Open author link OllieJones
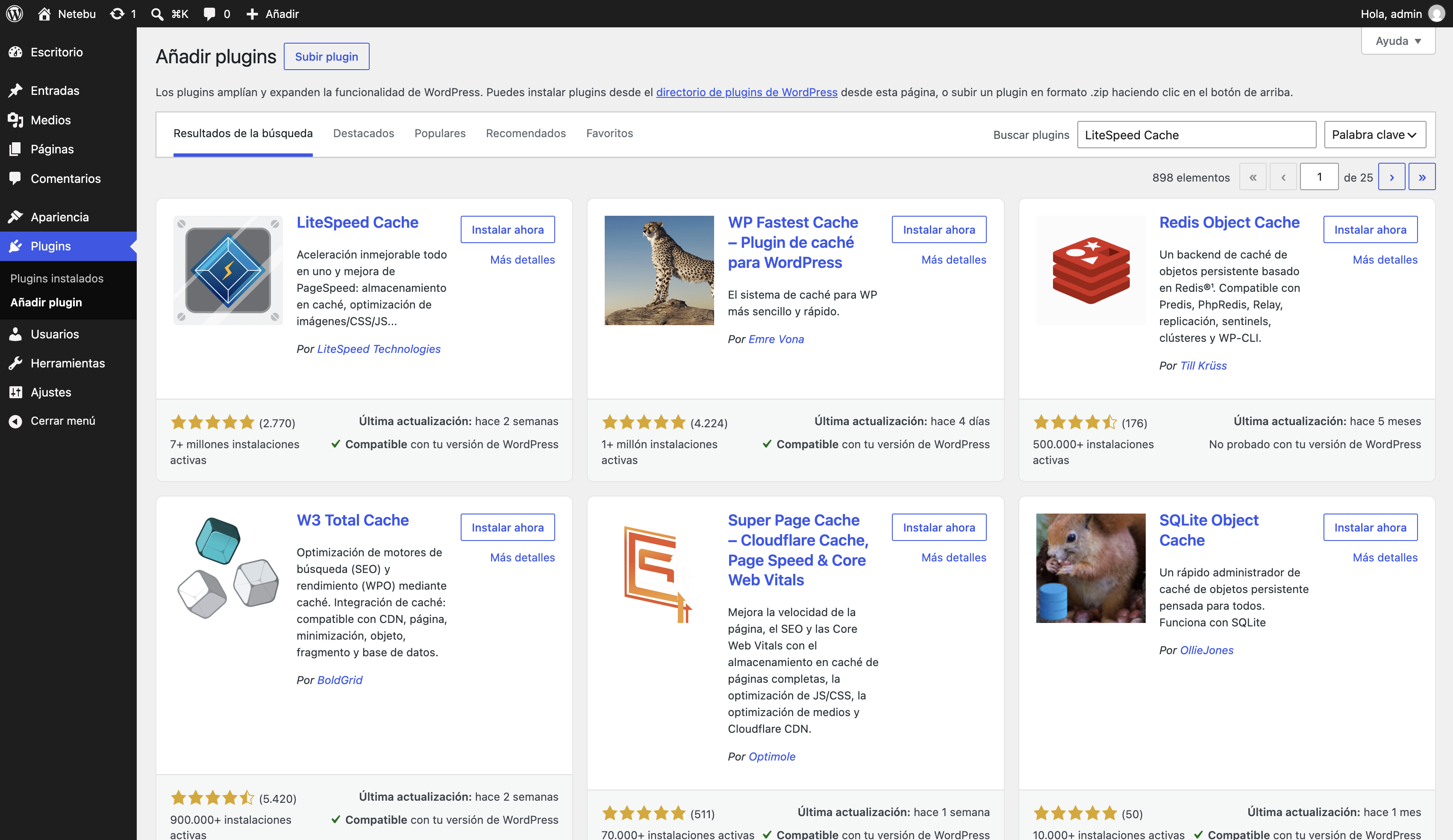This screenshot has width=1453, height=840. [x=1207, y=650]
